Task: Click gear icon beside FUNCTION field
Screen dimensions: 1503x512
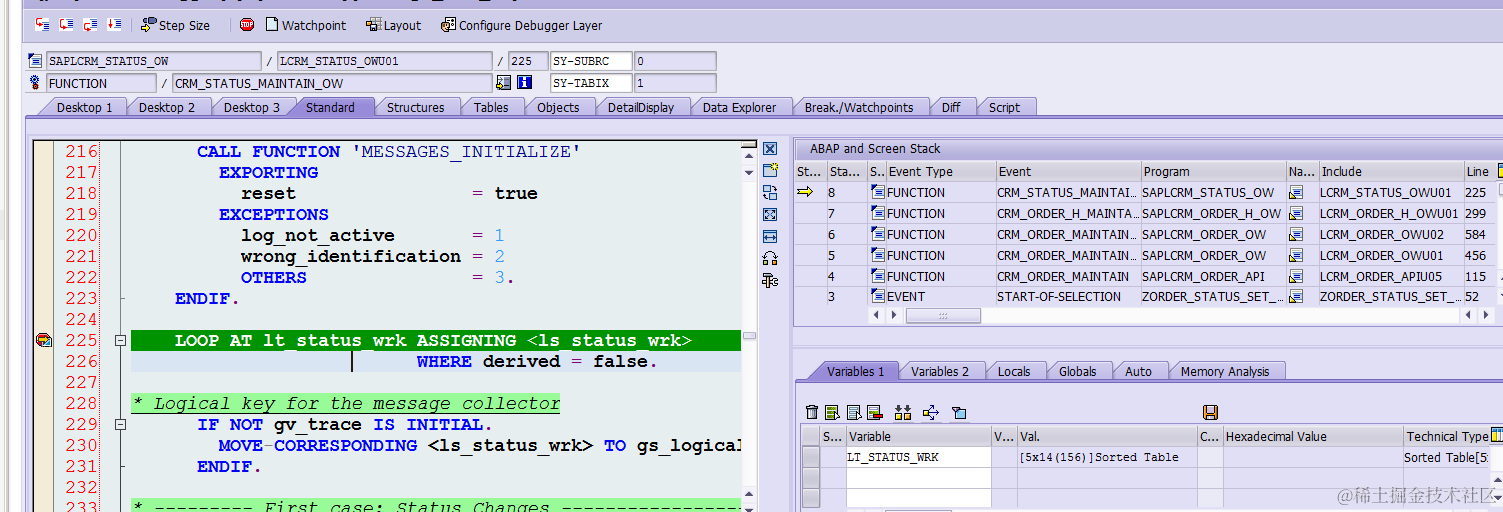Action: [x=35, y=83]
